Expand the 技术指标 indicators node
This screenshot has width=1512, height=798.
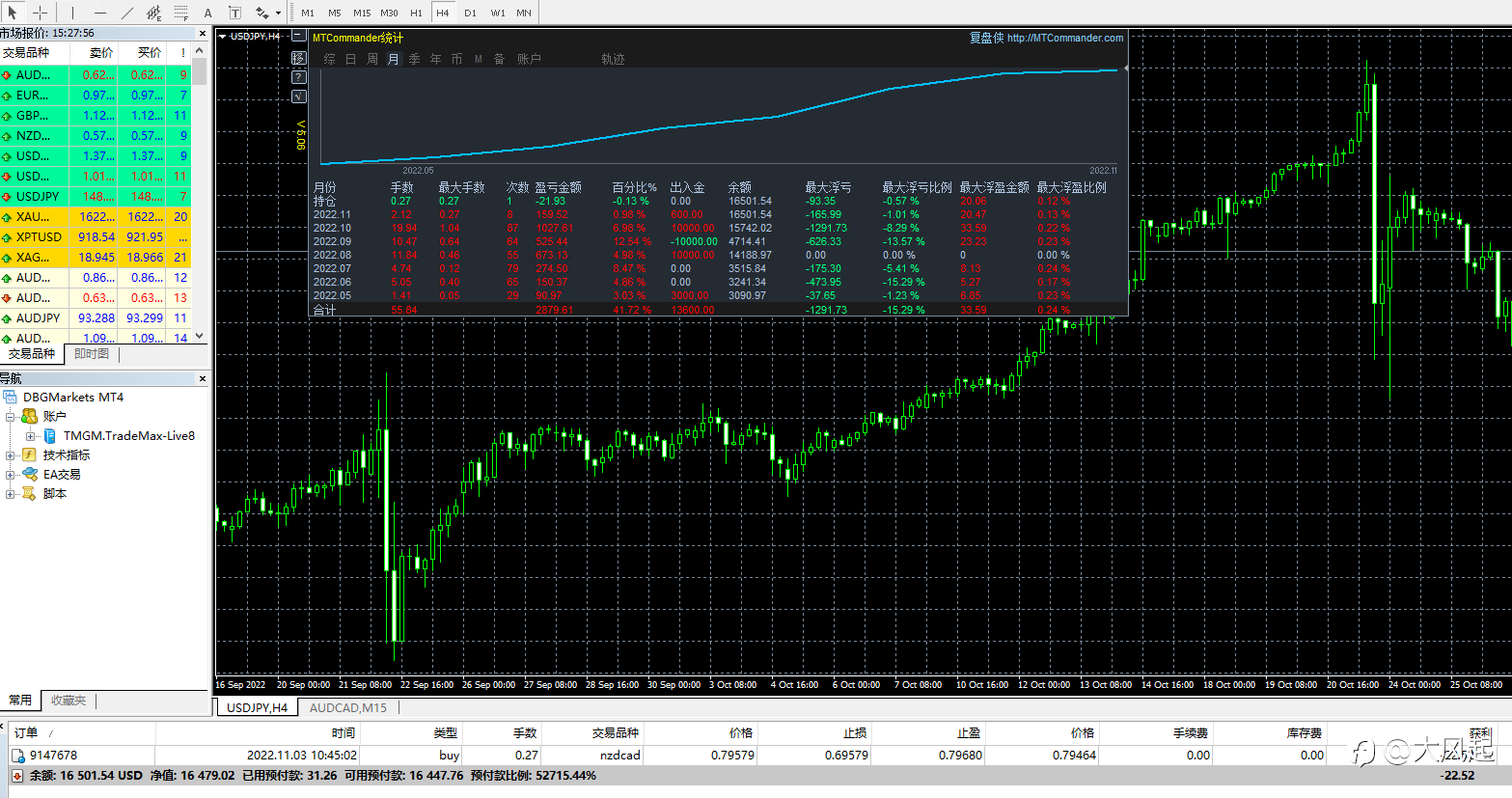(x=11, y=455)
